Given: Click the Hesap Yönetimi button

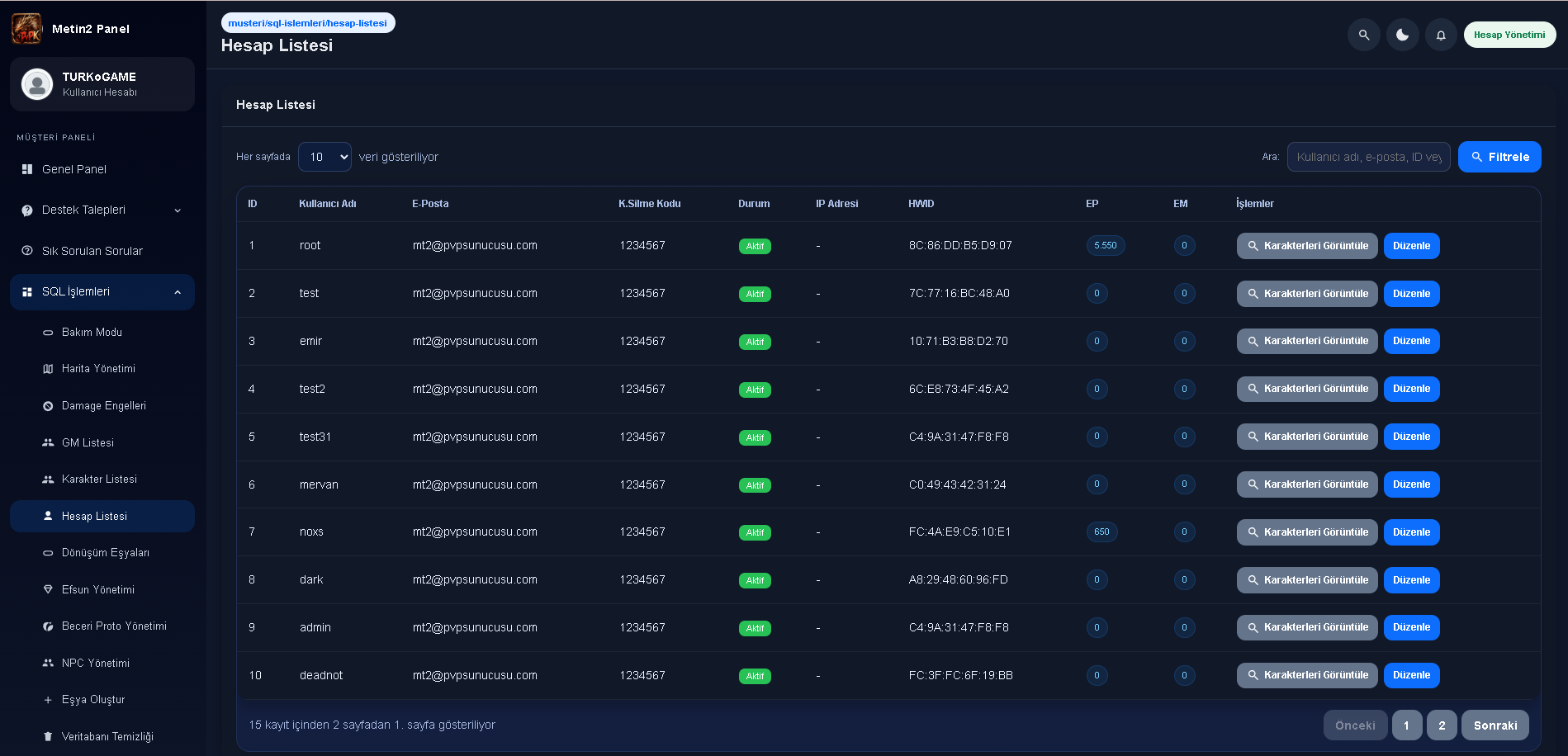Looking at the screenshot, I should click(1509, 35).
